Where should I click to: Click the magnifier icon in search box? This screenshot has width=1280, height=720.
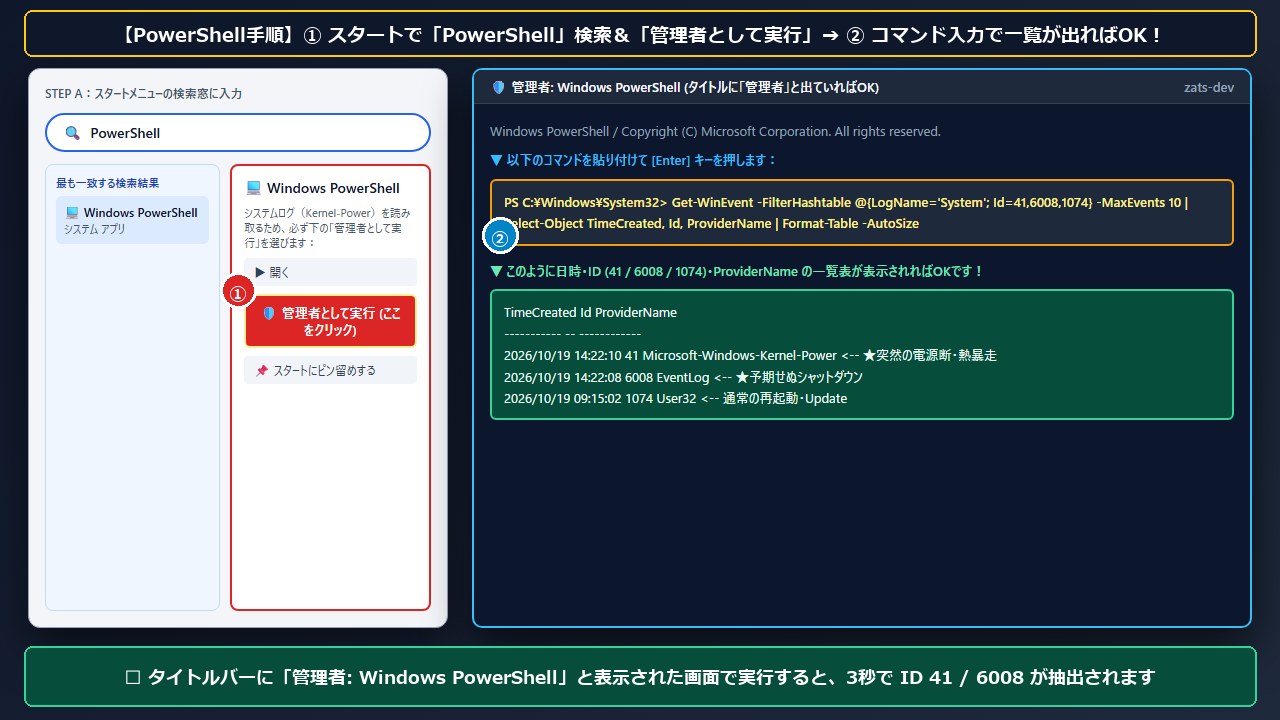[72, 133]
